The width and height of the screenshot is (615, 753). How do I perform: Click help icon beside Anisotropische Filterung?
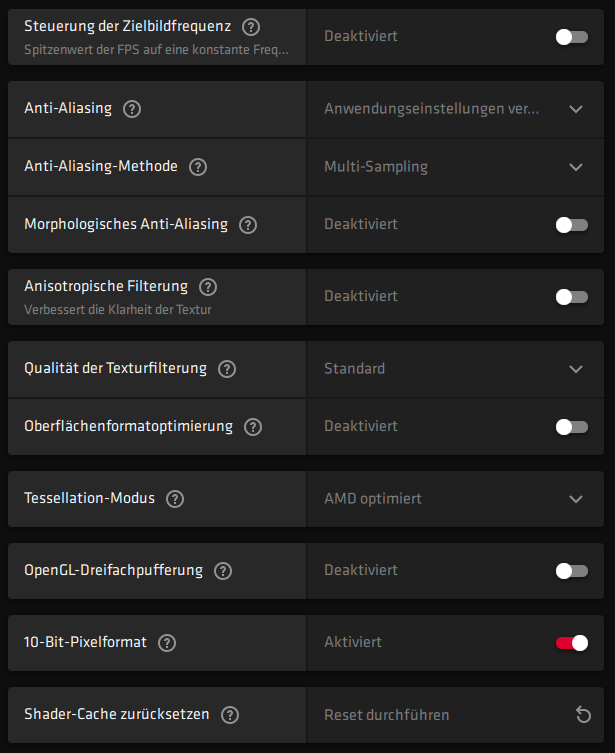pyautogui.click(x=208, y=287)
